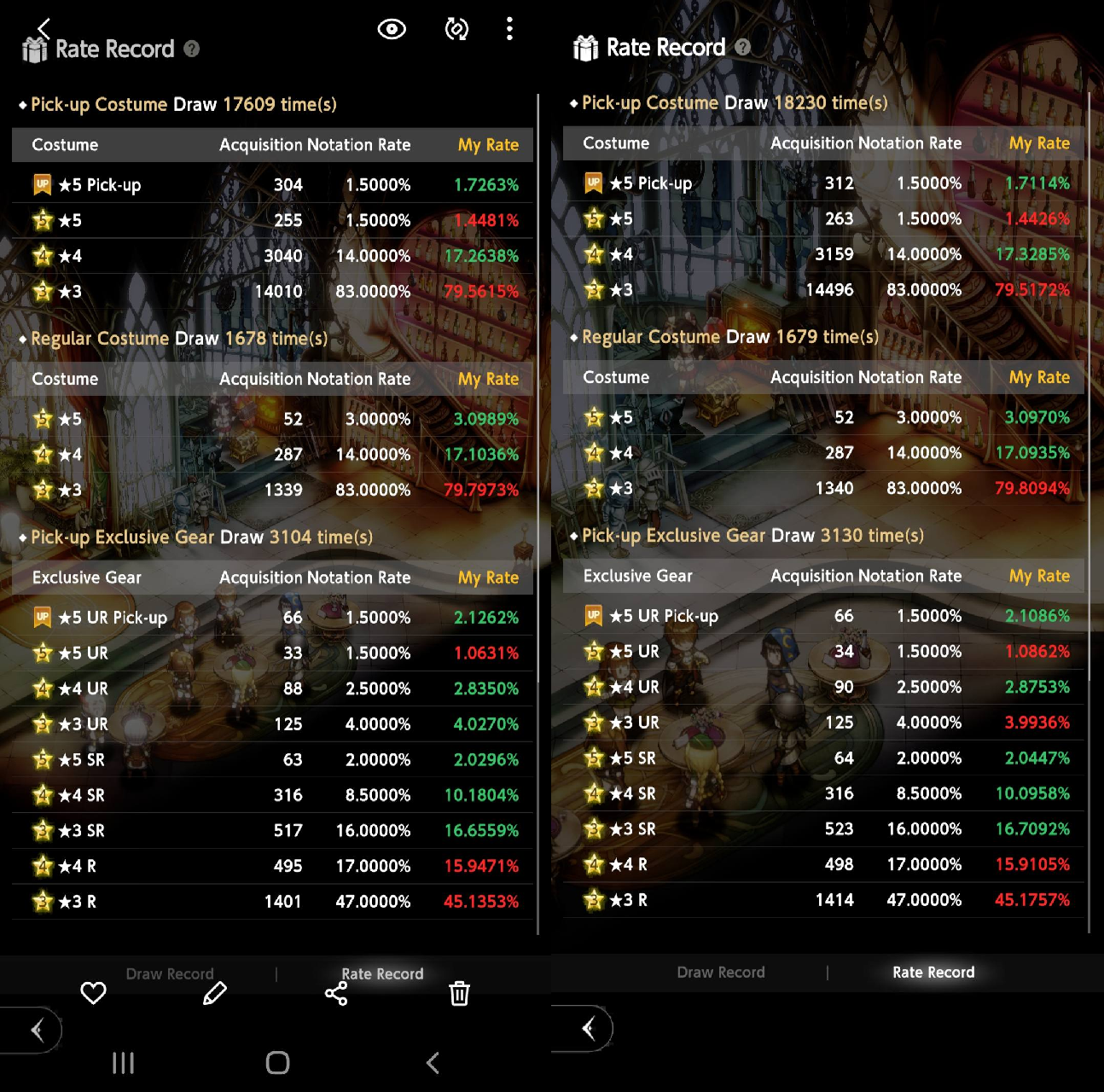Toggle the eye visibility icon in viewer toolbar
Screen dimensions: 1104x1092
coord(392,29)
